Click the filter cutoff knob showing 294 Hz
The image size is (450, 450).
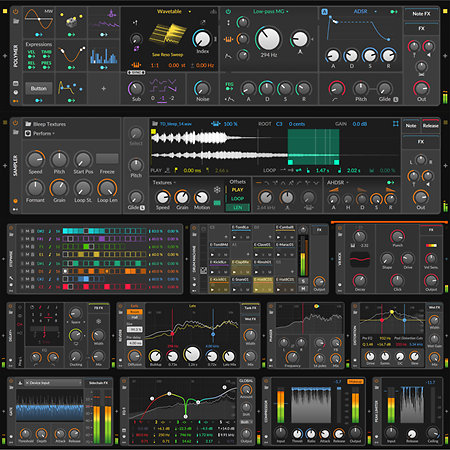coord(268,39)
